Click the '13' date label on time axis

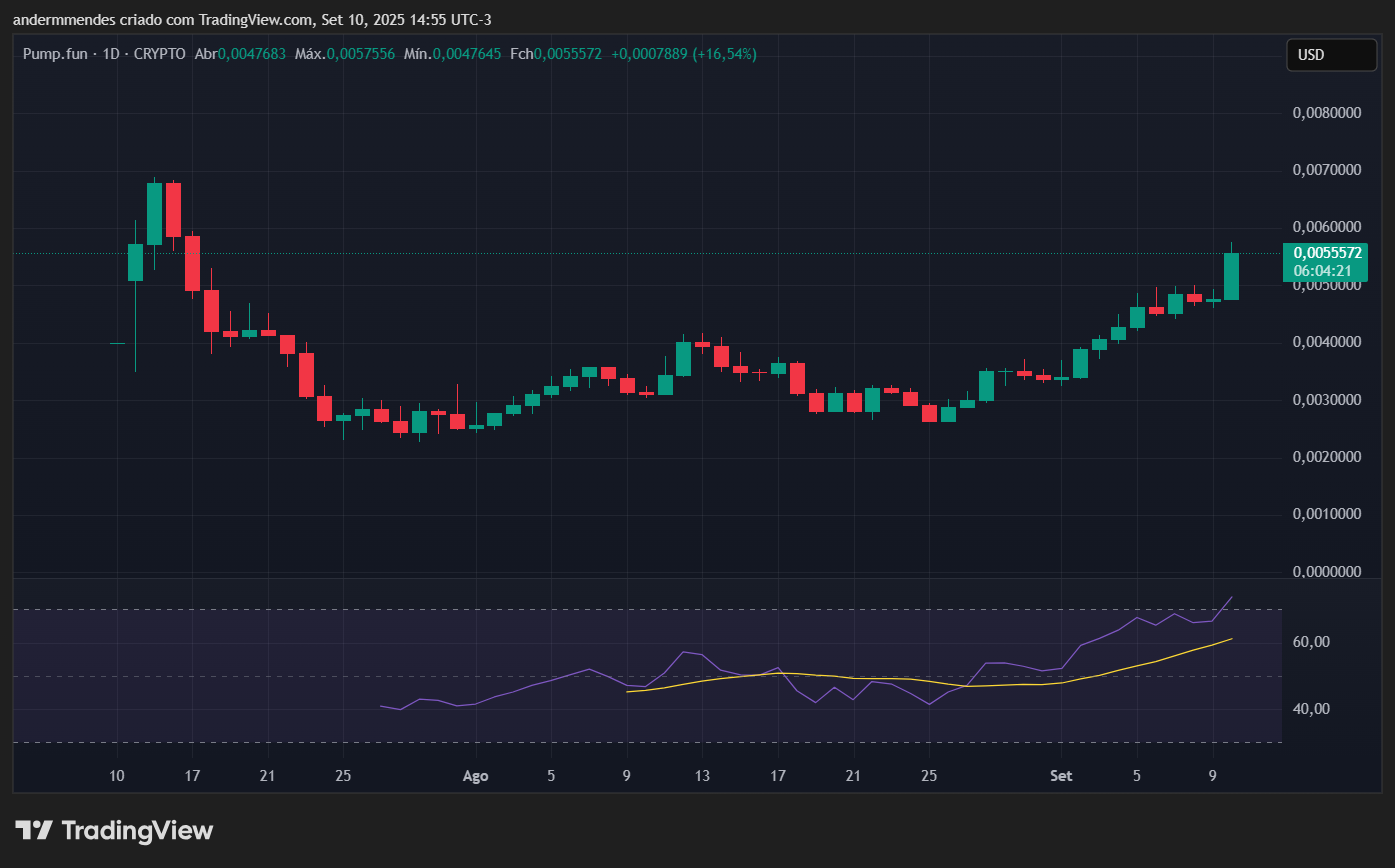(x=703, y=776)
